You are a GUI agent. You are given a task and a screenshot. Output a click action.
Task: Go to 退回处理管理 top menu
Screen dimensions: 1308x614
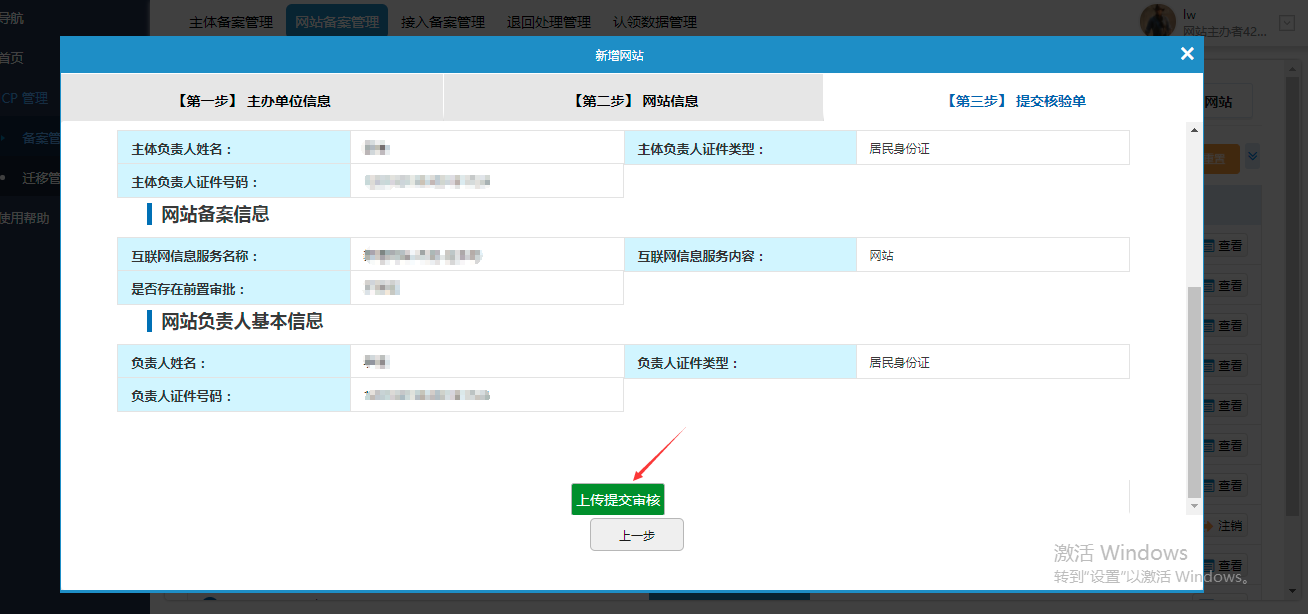click(x=548, y=22)
